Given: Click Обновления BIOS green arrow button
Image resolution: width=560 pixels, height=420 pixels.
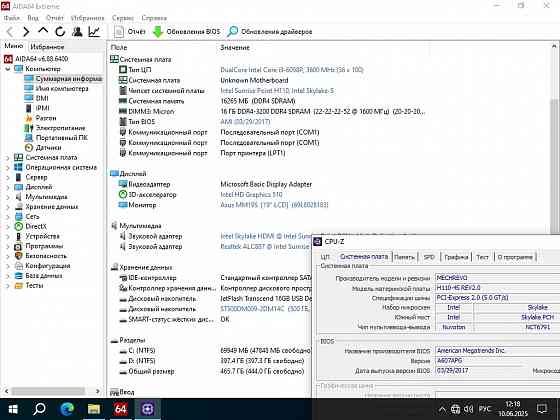Looking at the screenshot, I should tap(186, 32).
